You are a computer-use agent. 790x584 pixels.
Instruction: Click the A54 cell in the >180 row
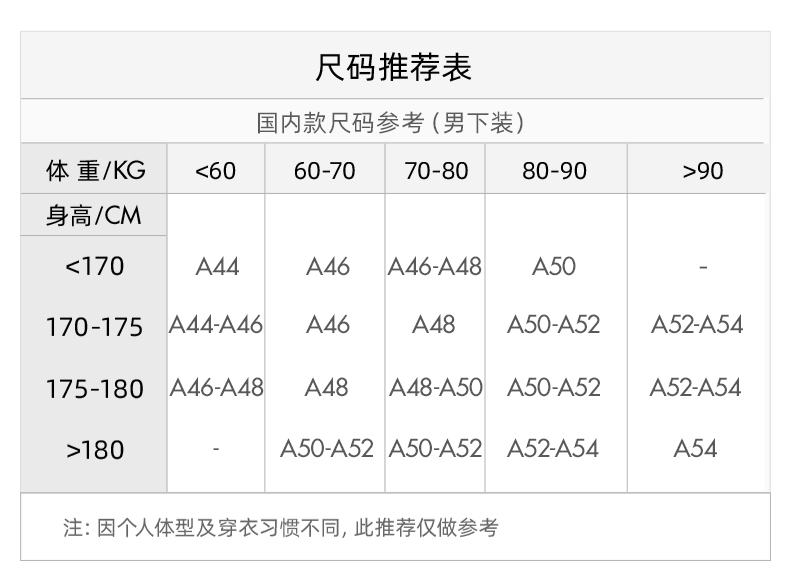696,449
